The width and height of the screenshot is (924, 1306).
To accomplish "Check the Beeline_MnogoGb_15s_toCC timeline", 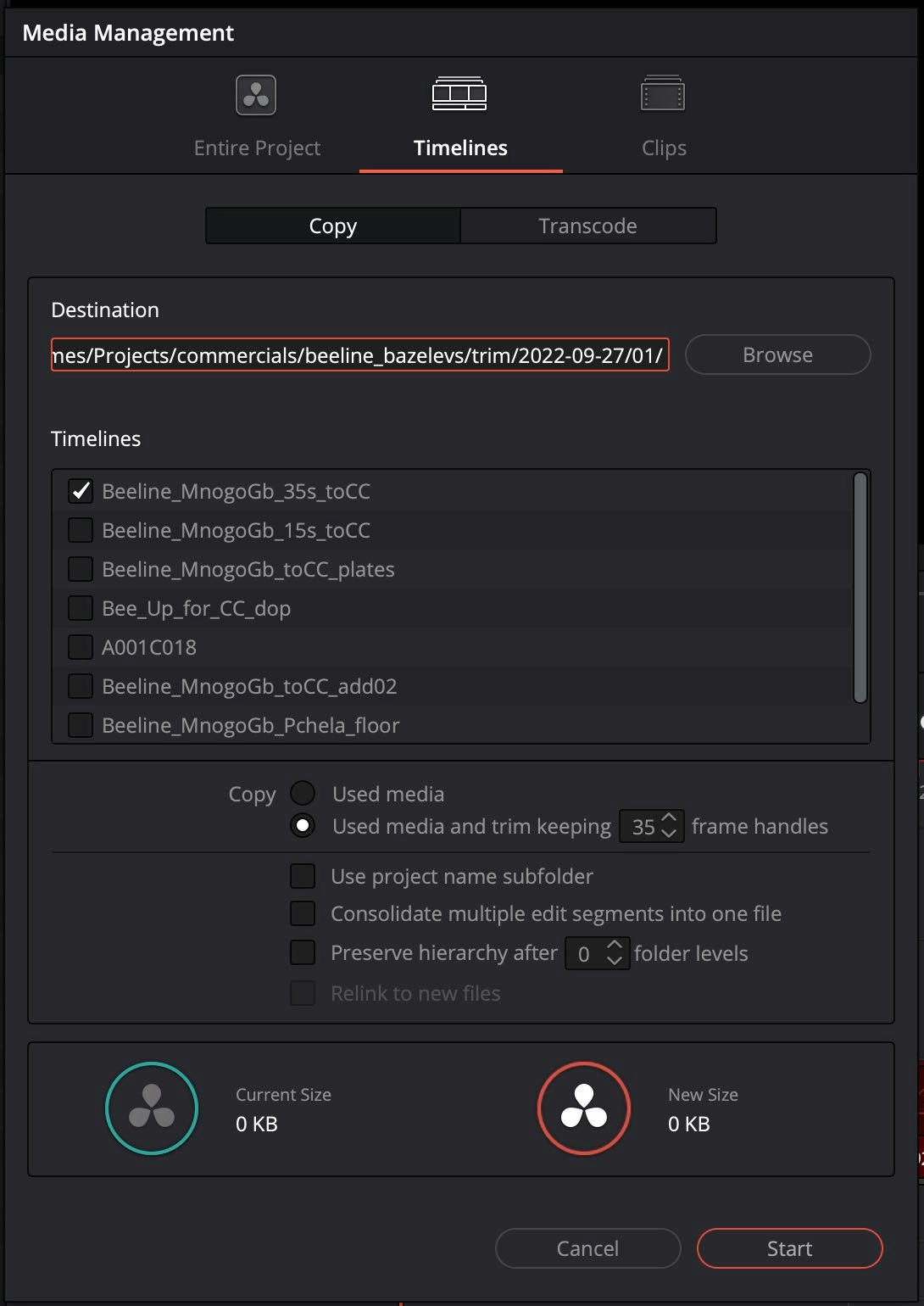I will click(81, 530).
